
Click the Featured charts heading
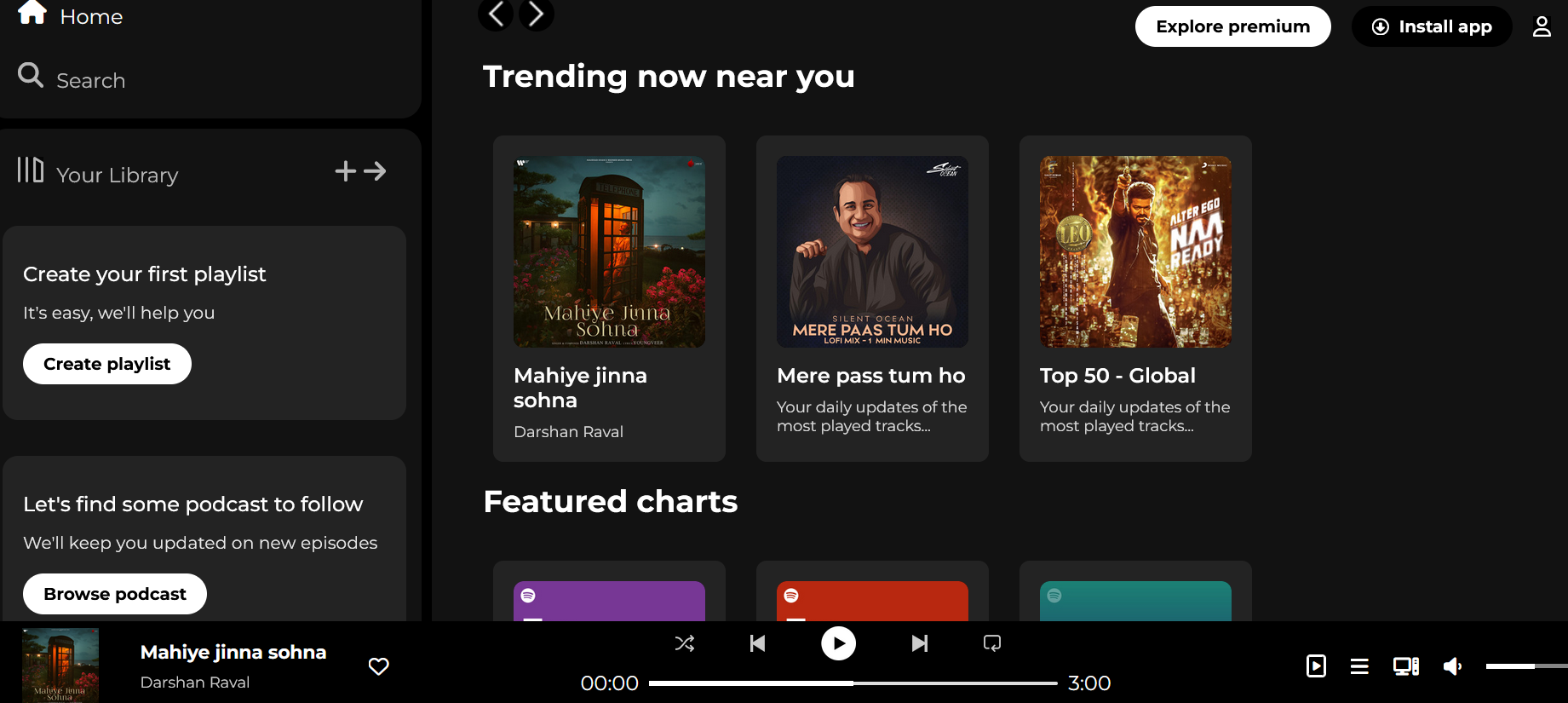611,502
